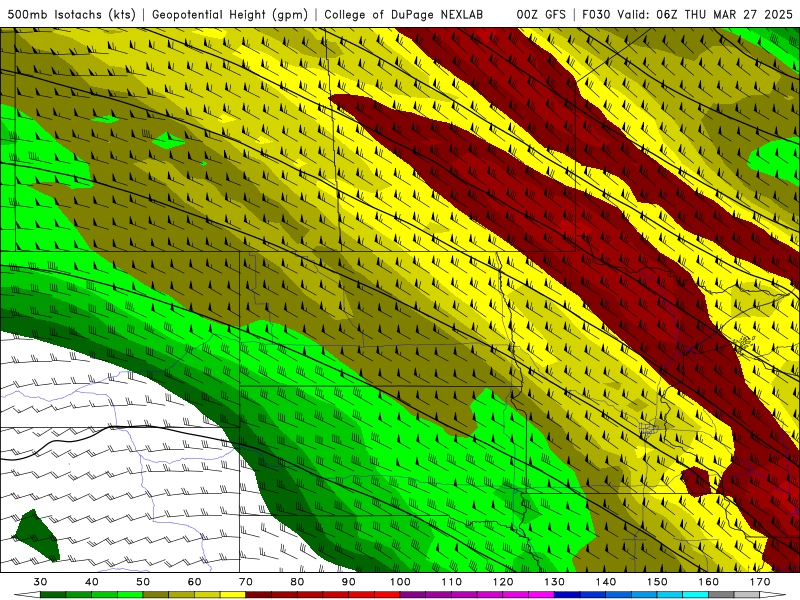Click the legend label '90'
Screen dimensions: 800x600
pos(348,582)
